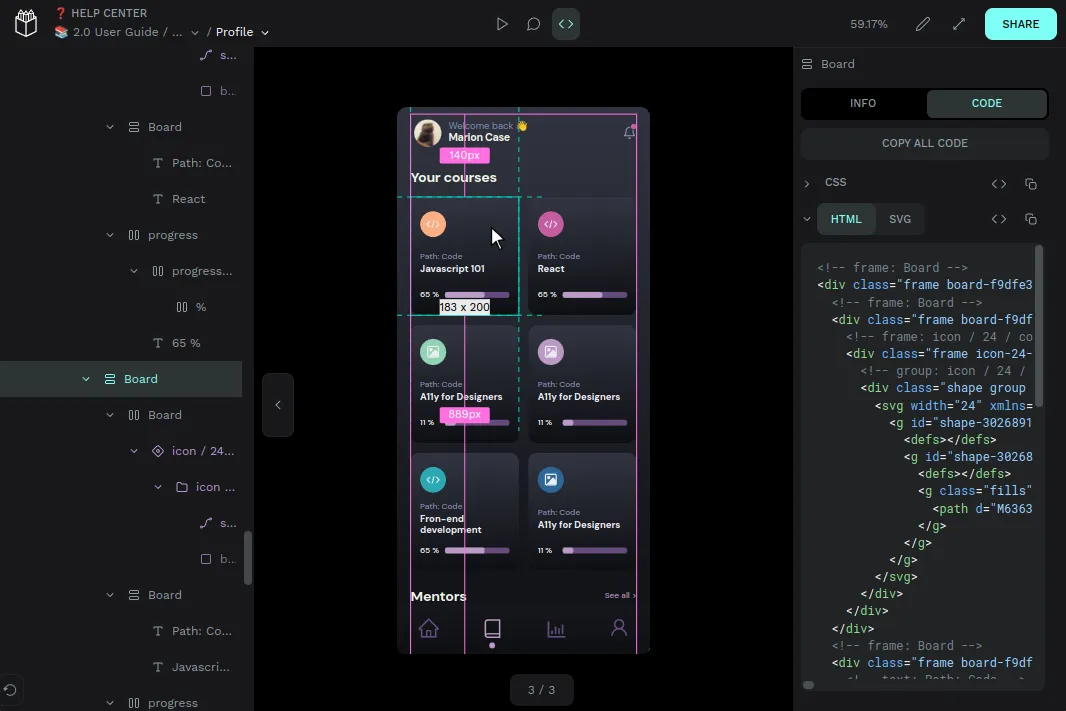Select the SVG markup tab

pos(900,219)
